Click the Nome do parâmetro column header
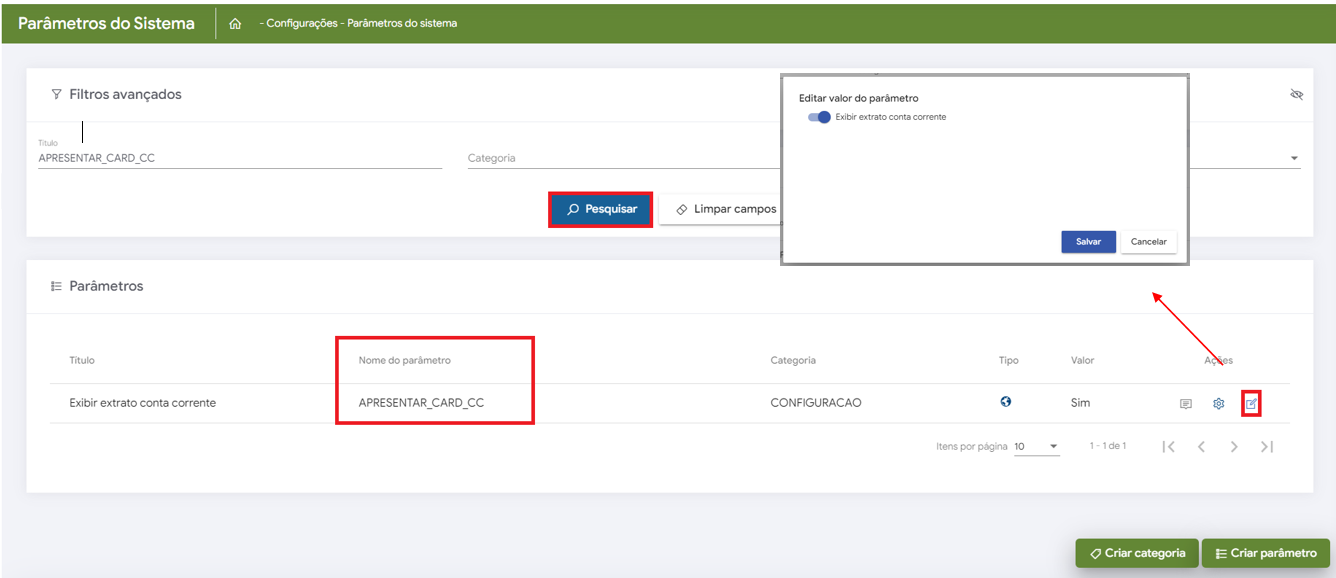 click(x=405, y=360)
